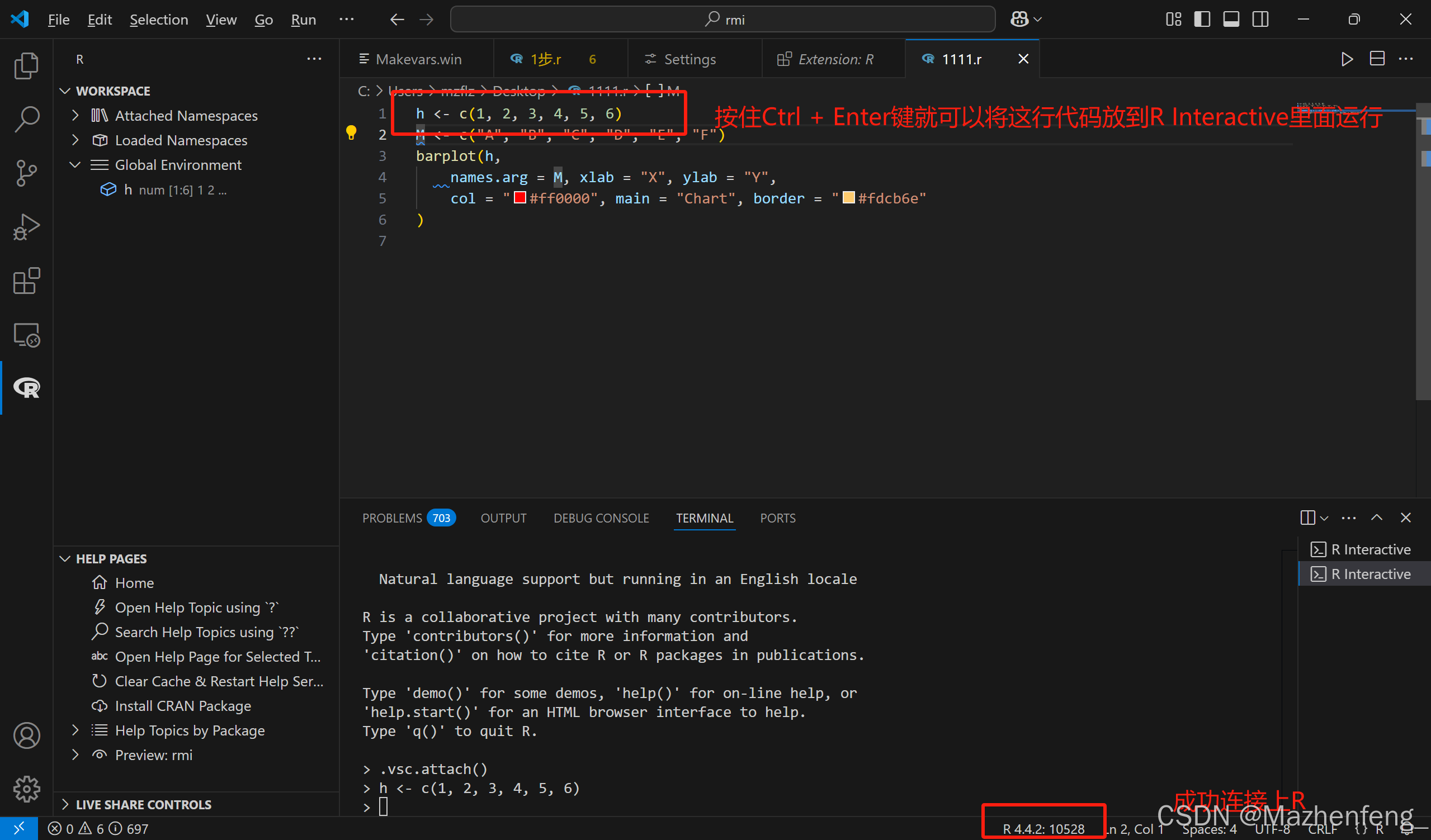
Task: Toggle the bottom panel visibility
Action: 1231,19
